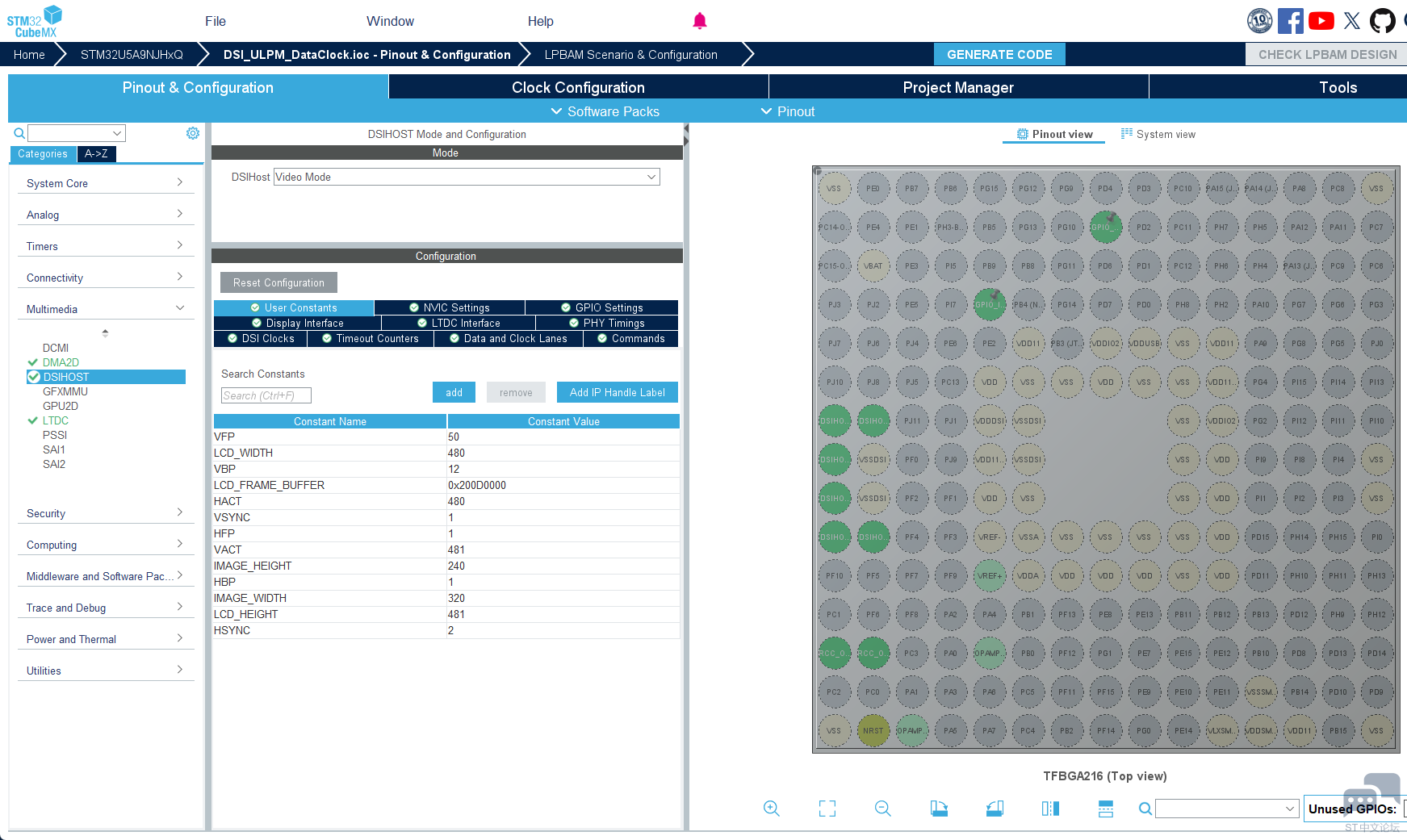Expand the Connectivity category
This screenshot has width=1407, height=840.
tap(105, 278)
